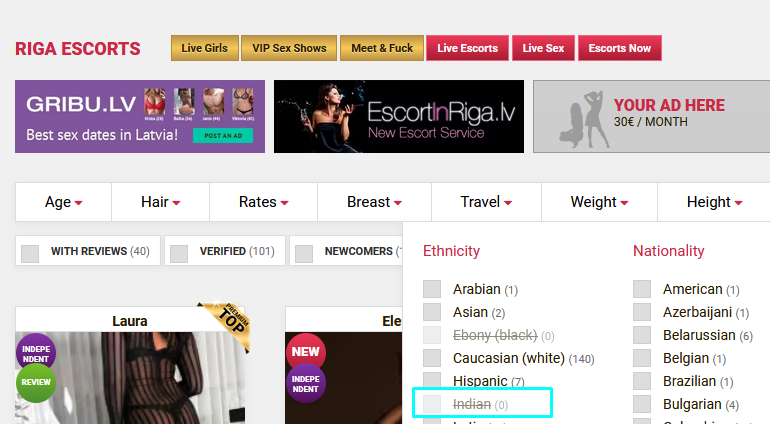Select the Caucasian (white) checkbox
This screenshot has width=770, height=424.
click(432, 358)
